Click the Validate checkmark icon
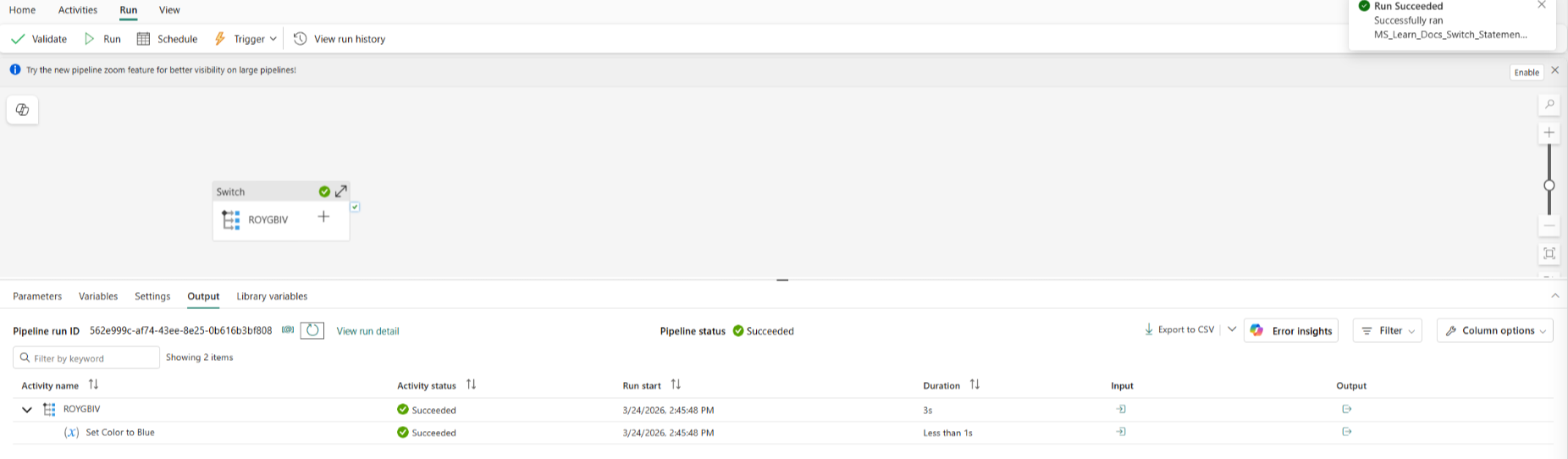 [18, 39]
